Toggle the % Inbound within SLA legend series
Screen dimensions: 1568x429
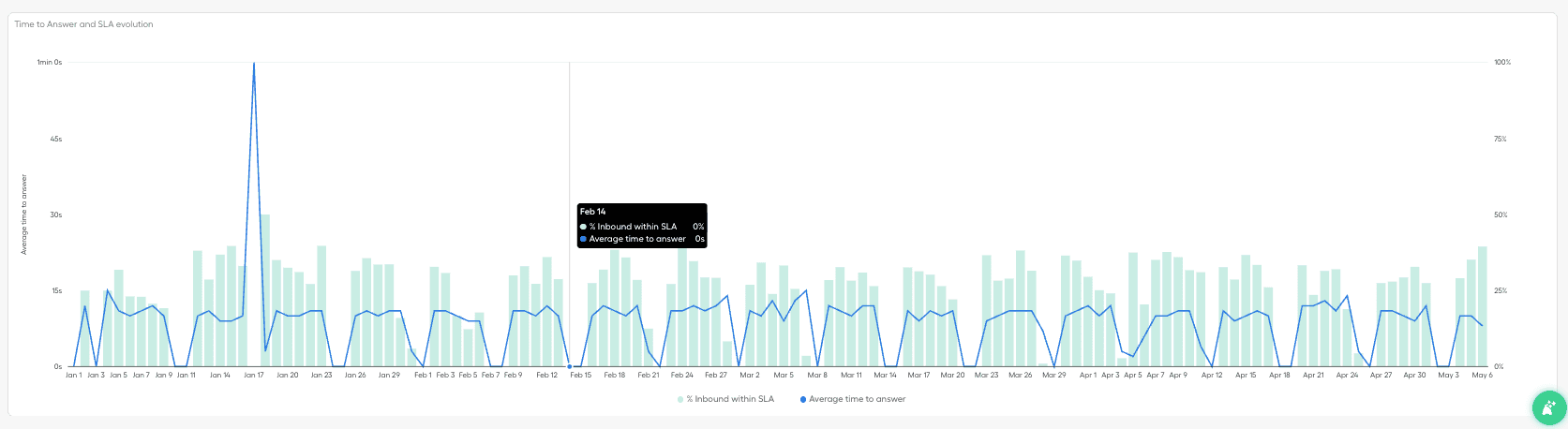tap(726, 399)
